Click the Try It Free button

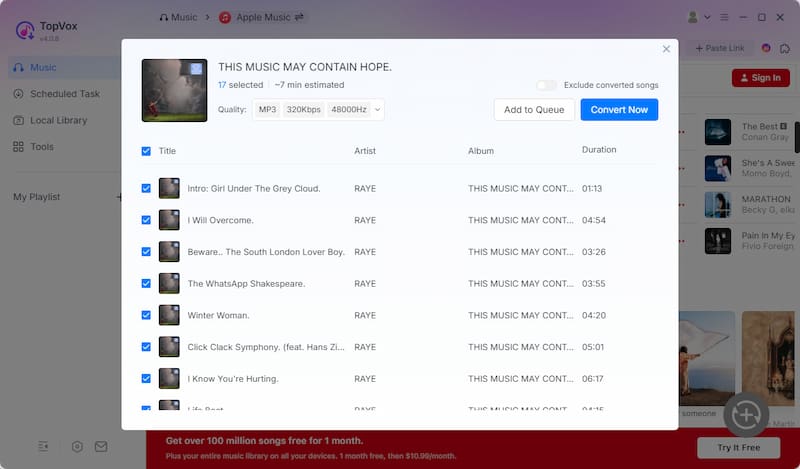click(738, 448)
